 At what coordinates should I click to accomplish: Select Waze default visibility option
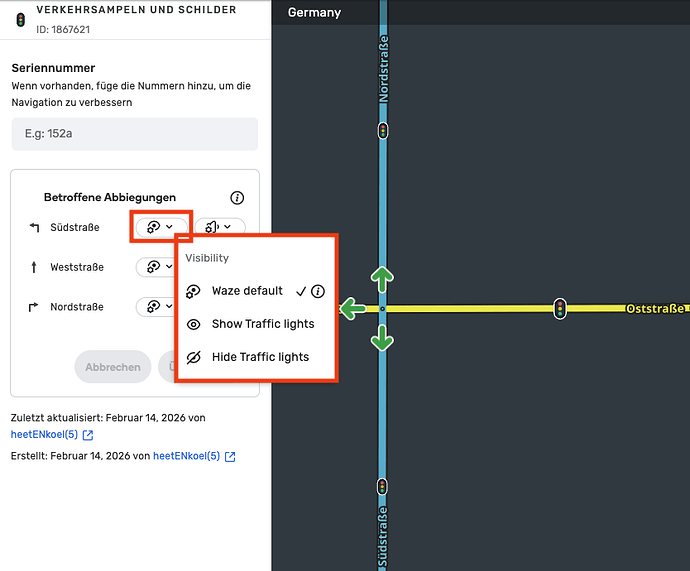pos(247,291)
